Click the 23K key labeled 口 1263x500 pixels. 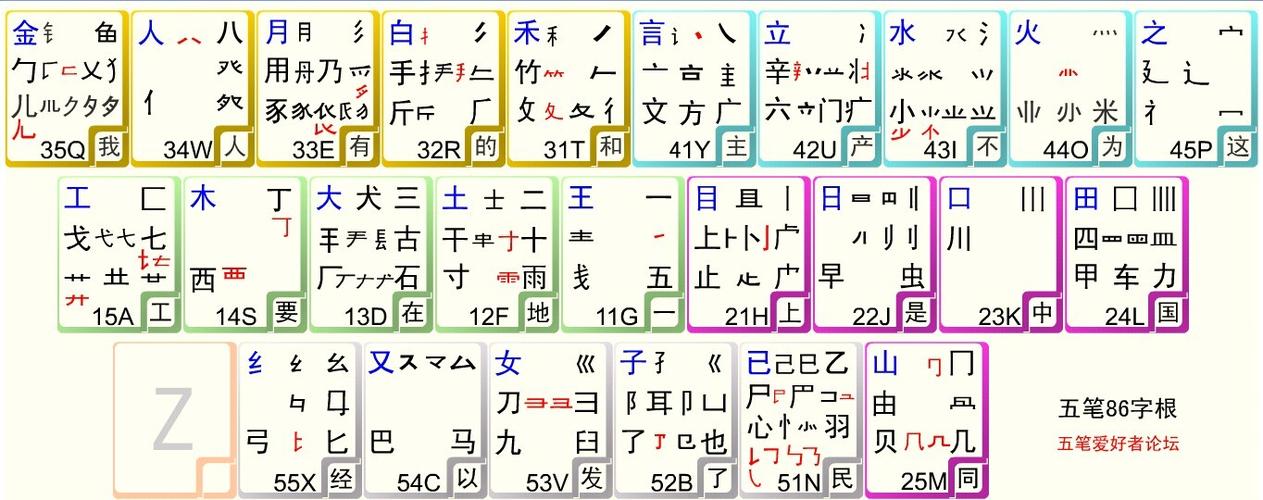[1000, 254]
